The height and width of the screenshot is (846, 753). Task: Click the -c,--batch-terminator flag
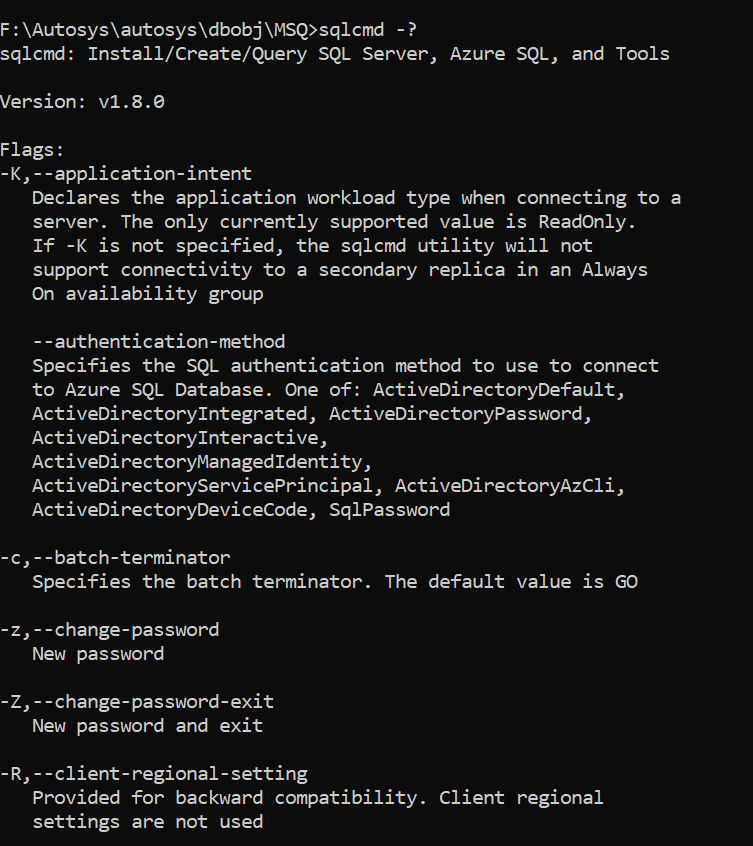click(115, 558)
